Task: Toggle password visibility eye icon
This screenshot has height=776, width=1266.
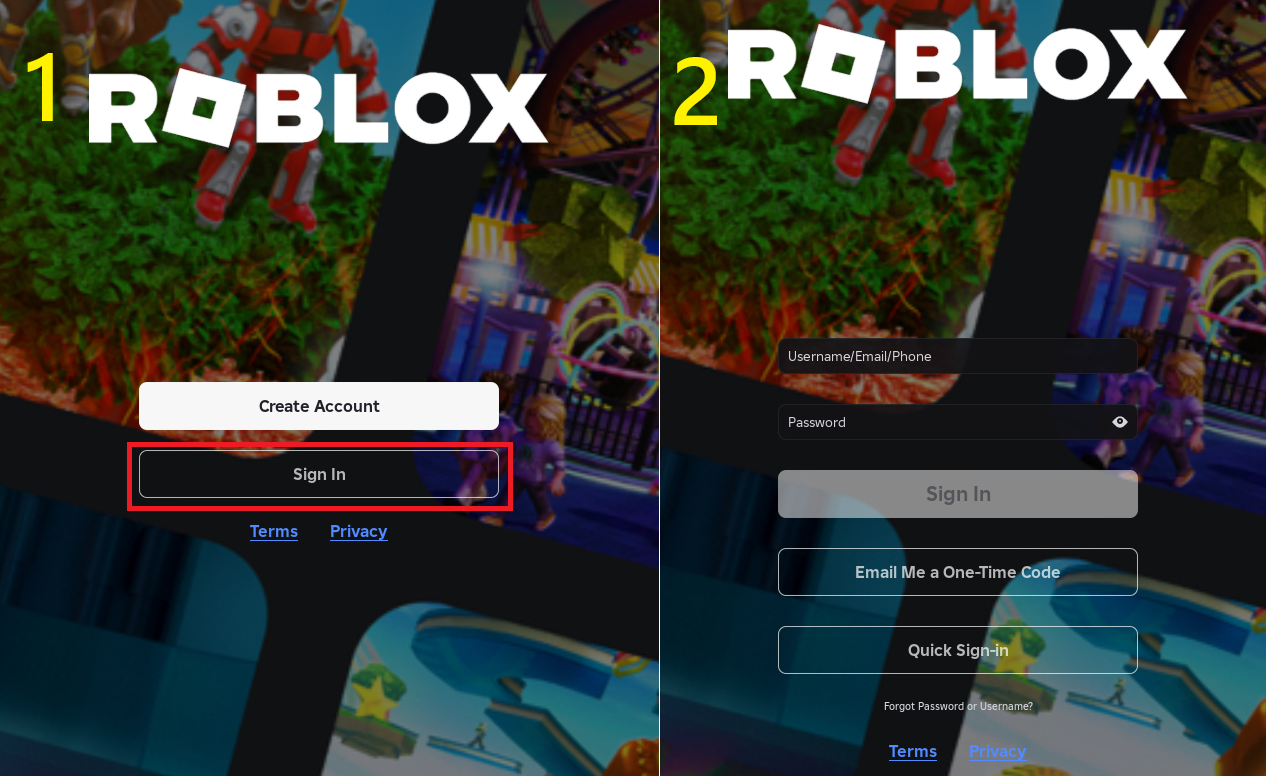Action: [x=1120, y=422]
